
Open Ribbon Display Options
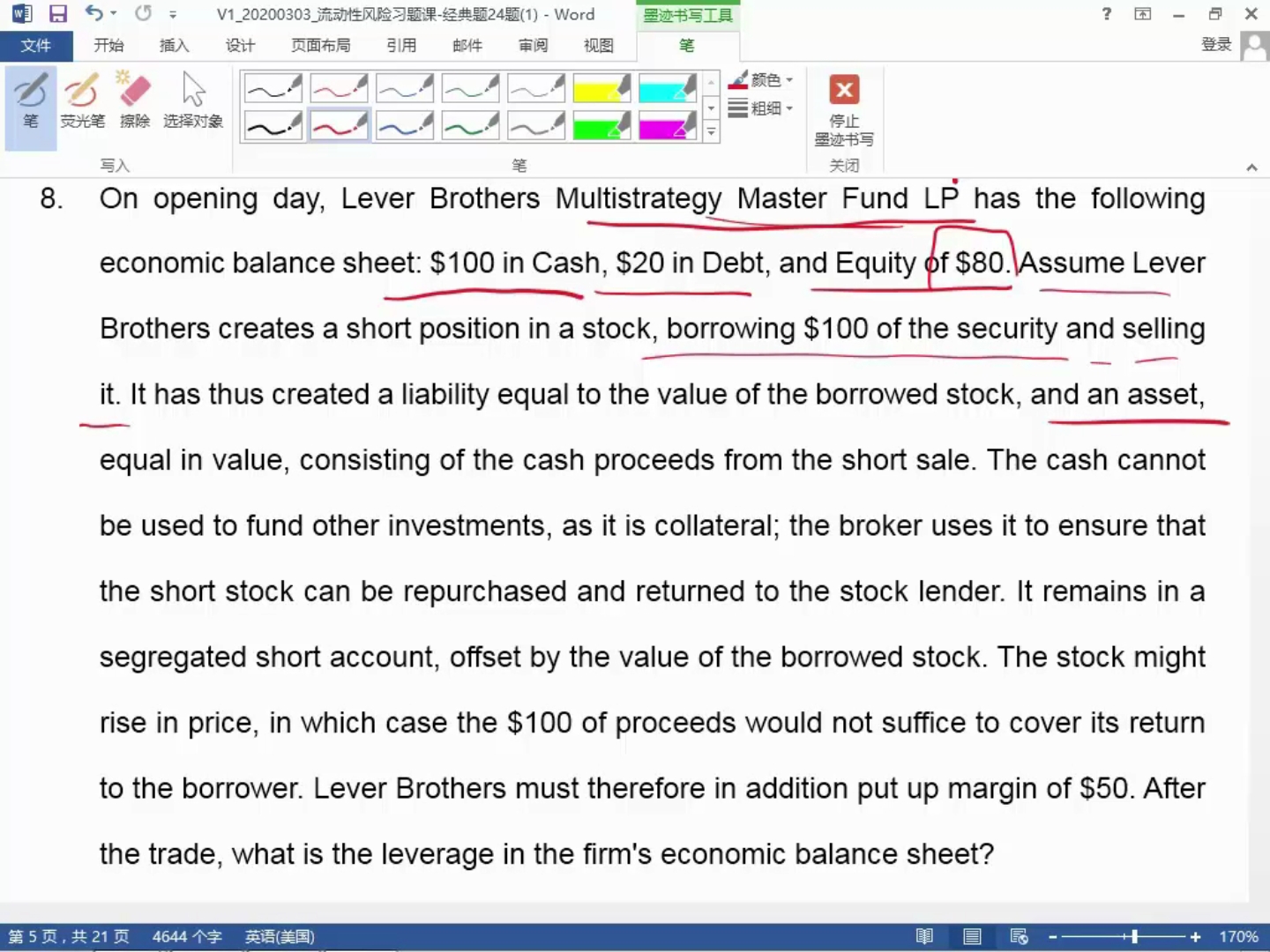1143,14
